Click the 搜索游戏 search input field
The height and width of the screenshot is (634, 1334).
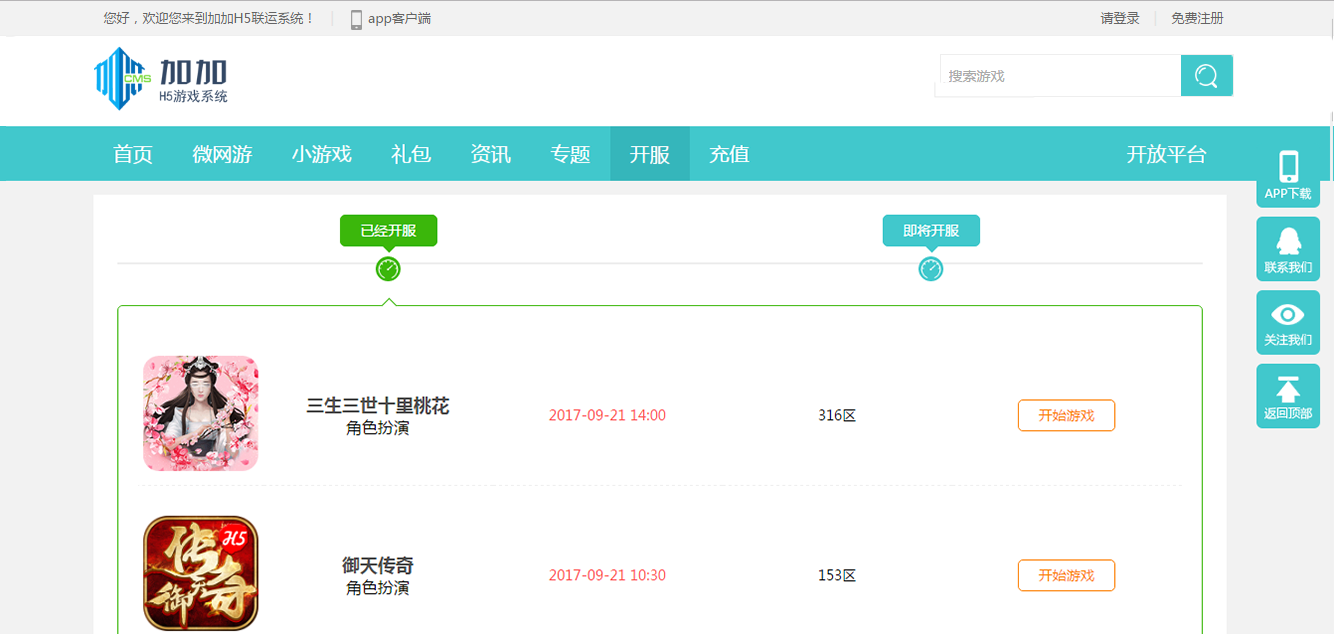(x=1057, y=74)
